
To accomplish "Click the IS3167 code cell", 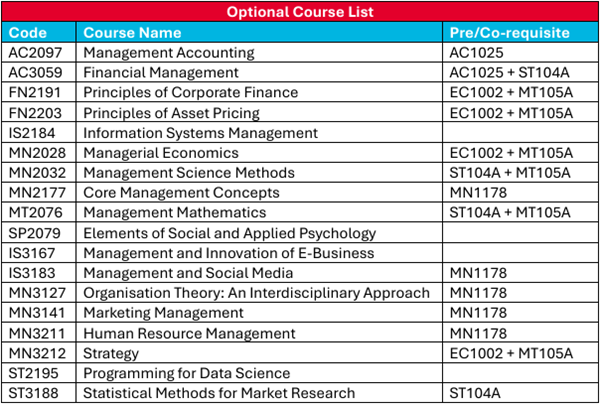I will (x=32, y=252).
